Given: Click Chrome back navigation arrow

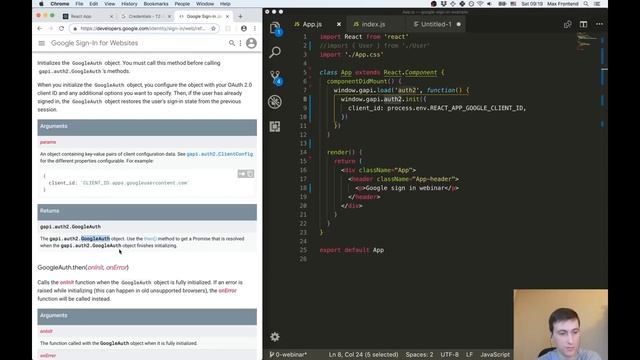Looking at the screenshot, I should [40, 29].
